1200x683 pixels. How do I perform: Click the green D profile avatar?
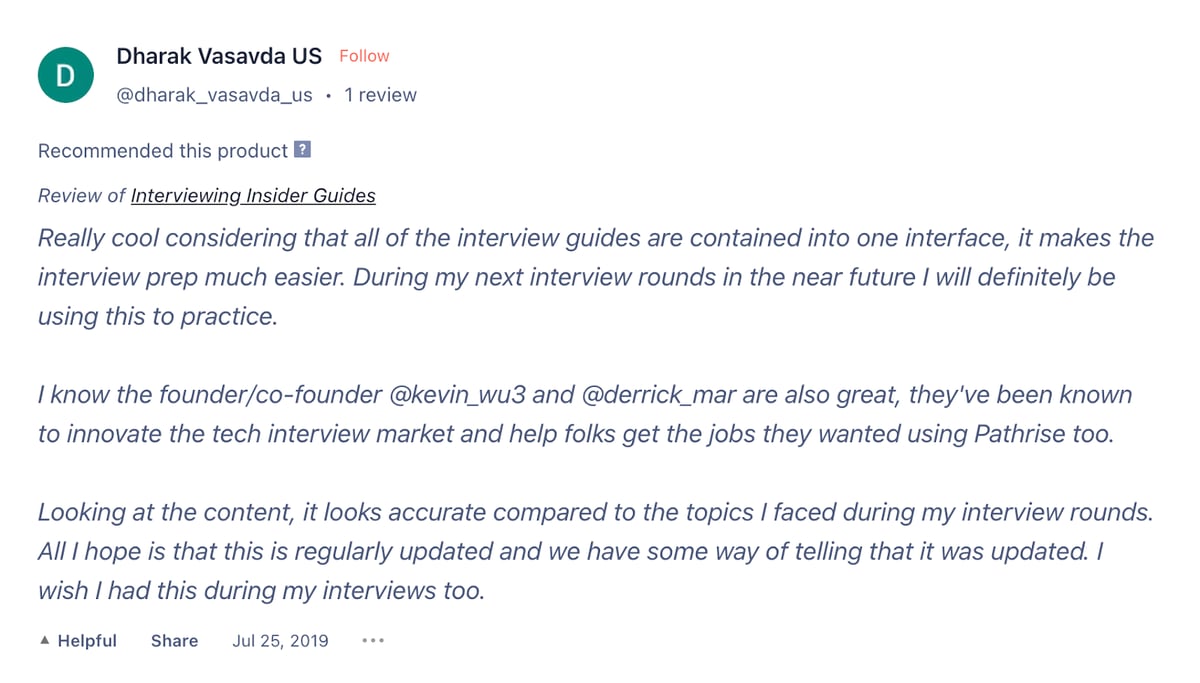pos(65,75)
